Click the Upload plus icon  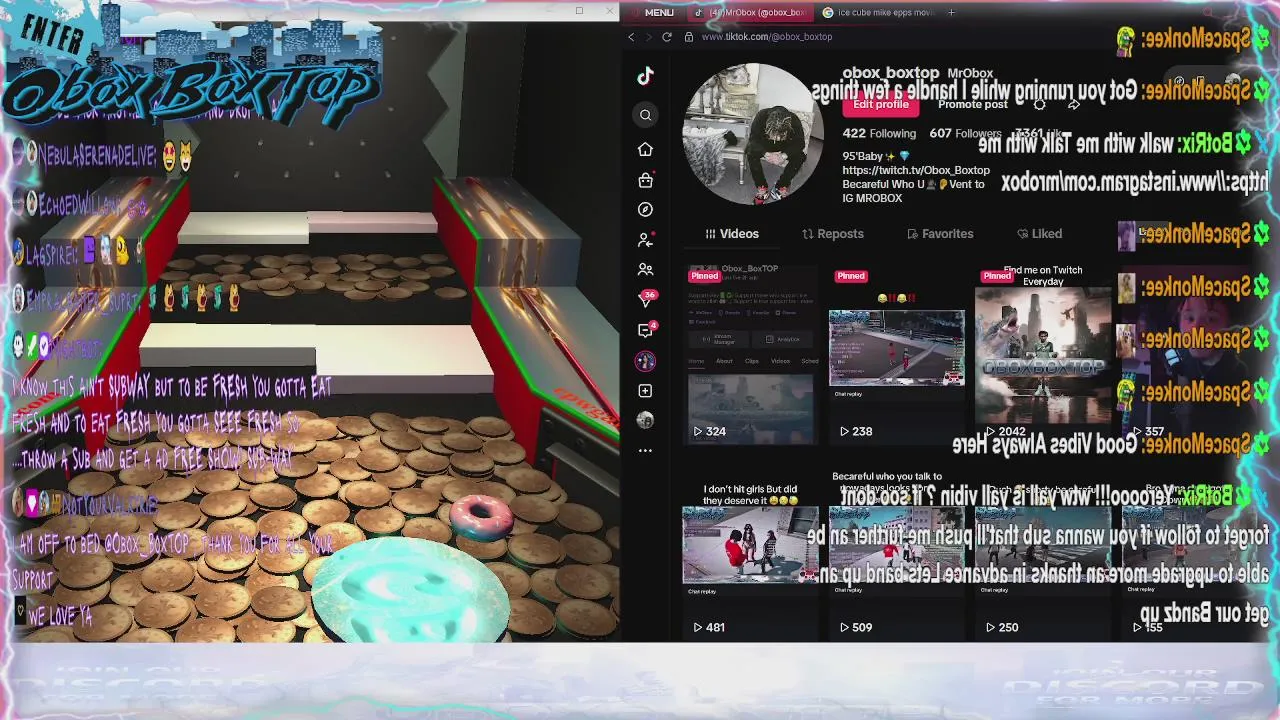tap(645, 390)
